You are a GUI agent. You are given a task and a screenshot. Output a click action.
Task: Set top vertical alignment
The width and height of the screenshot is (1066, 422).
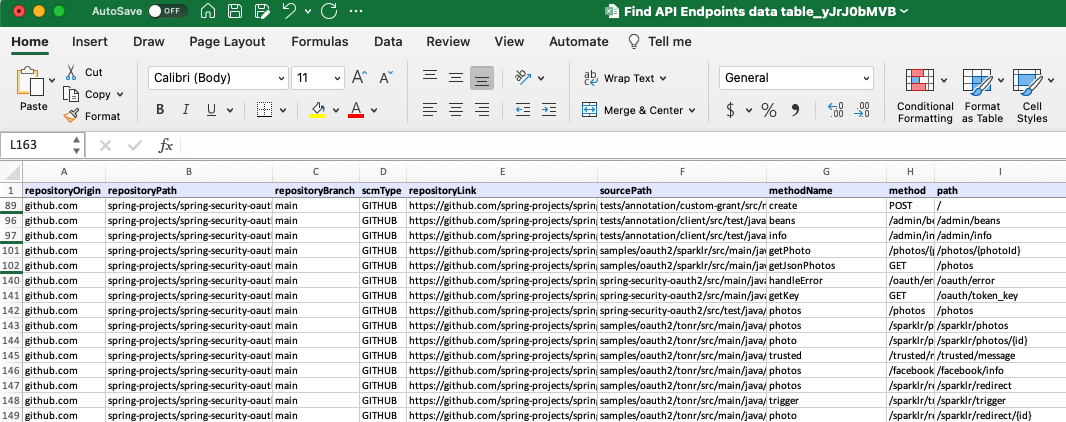430,77
